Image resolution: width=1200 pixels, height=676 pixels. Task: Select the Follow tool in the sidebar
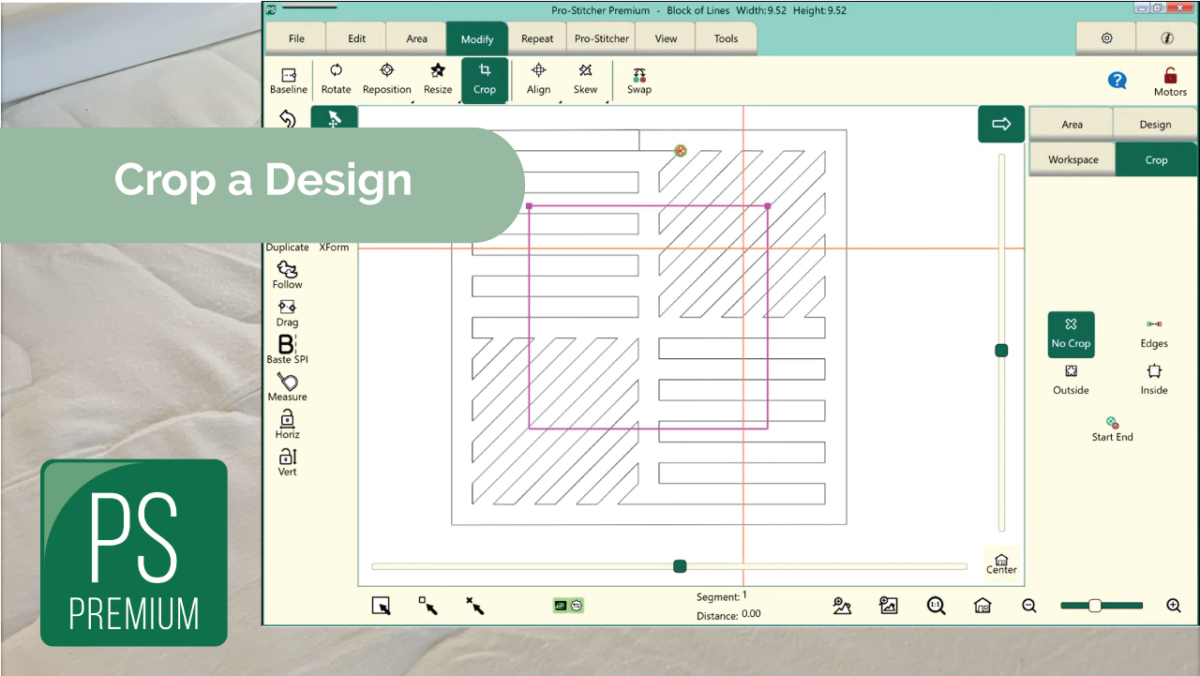pyautogui.click(x=286, y=272)
